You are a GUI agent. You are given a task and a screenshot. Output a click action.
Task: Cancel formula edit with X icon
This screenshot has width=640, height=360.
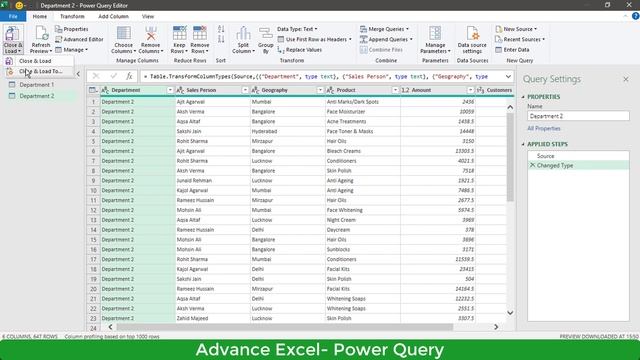pyautogui.click(x=96, y=76)
